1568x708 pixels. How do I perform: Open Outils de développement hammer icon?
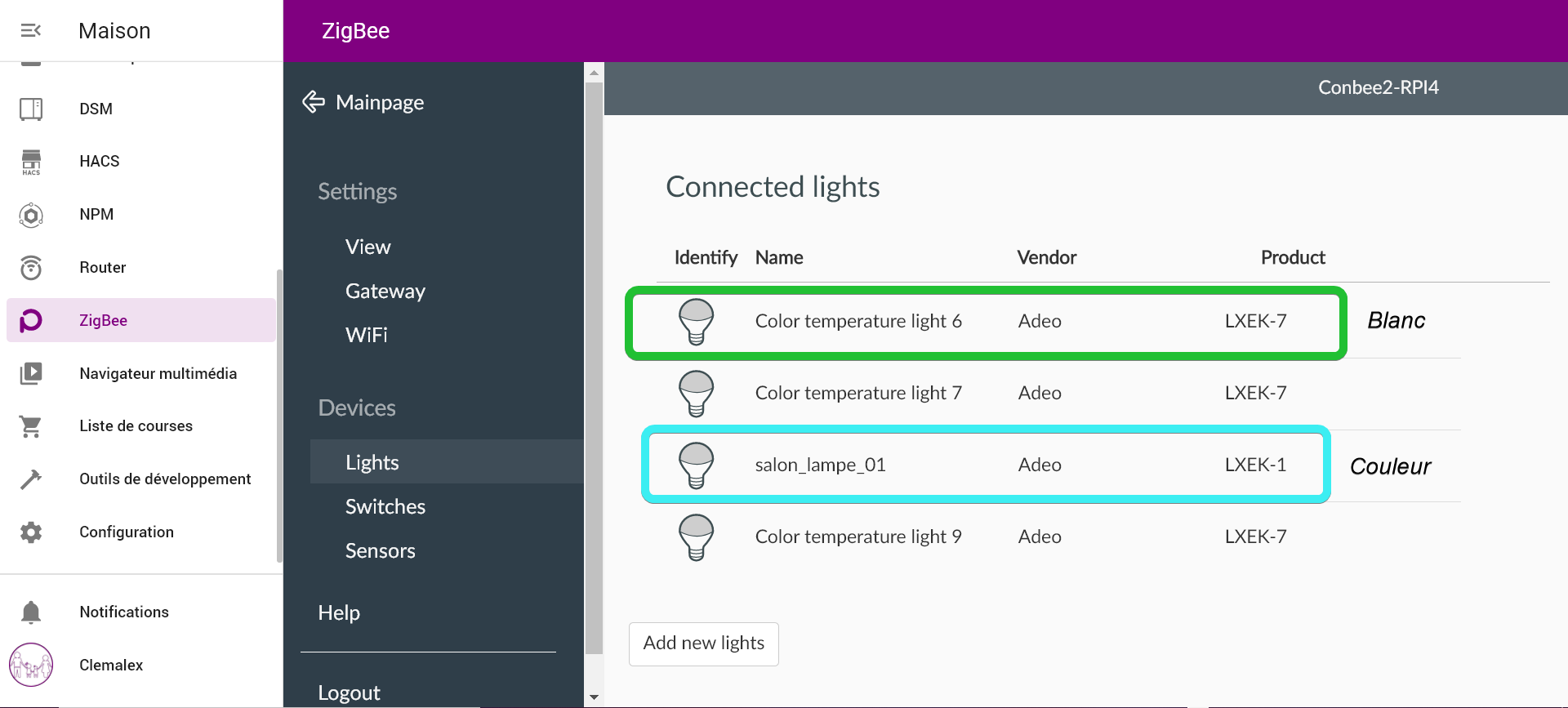tap(31, 479)
